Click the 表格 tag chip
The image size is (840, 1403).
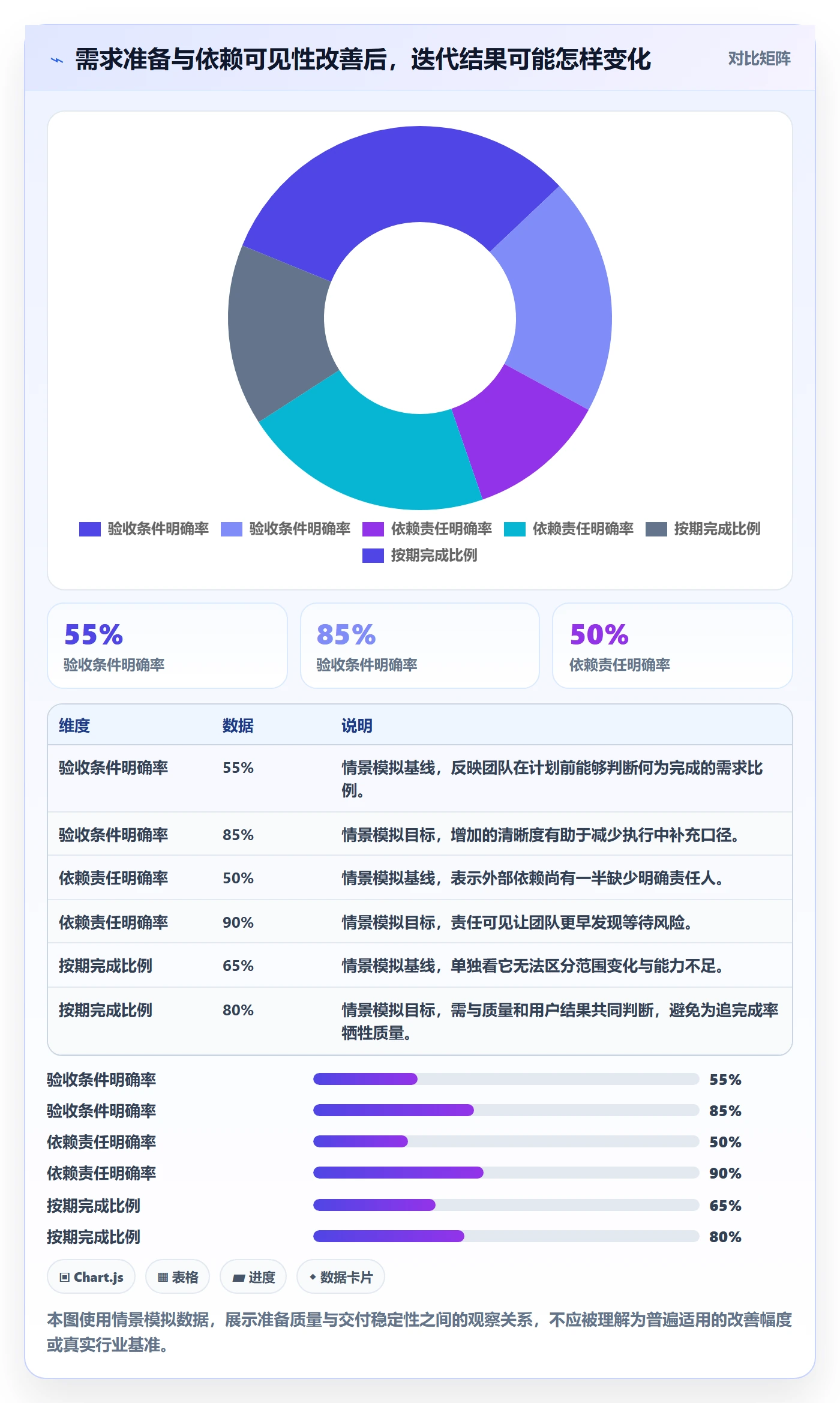(178, 1277)
